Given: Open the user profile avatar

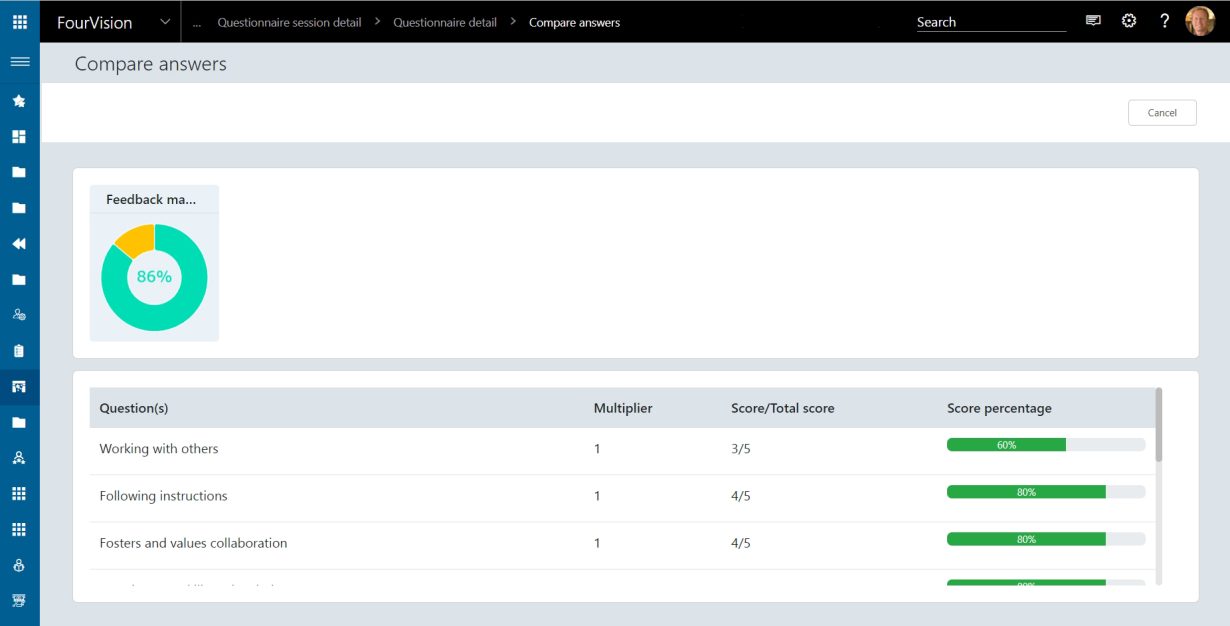Looking at the screenshot, I should [1200, 21].
